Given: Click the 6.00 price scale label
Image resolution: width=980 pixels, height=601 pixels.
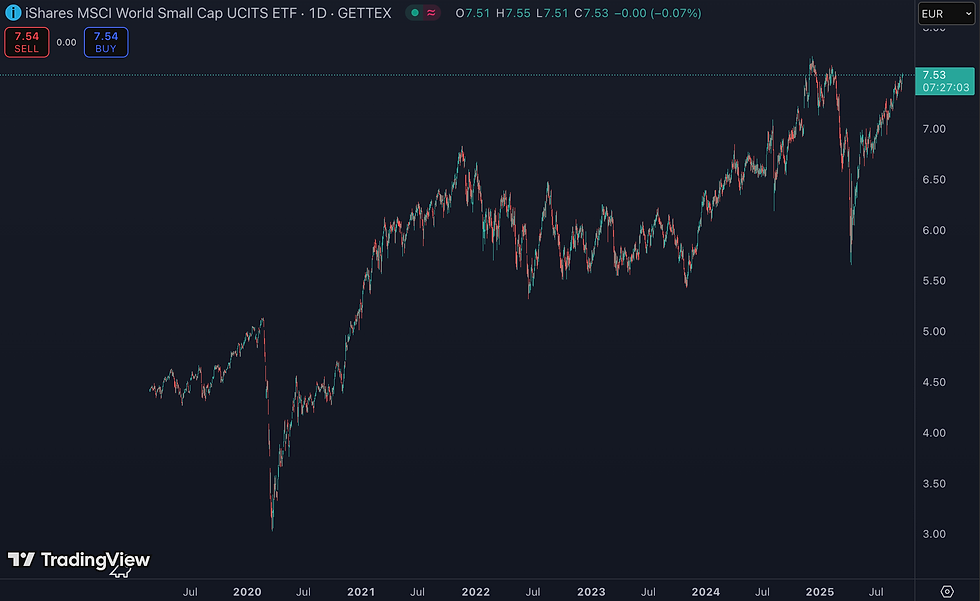Looking at the screenshot, I should click(934, 231).
